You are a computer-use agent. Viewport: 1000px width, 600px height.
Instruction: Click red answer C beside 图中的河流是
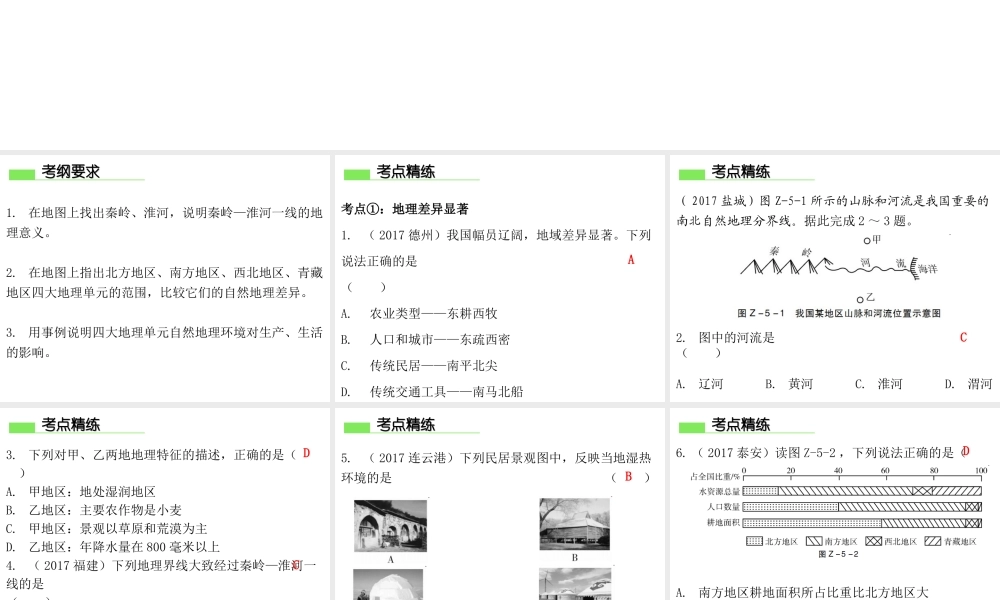pos(963,338)
